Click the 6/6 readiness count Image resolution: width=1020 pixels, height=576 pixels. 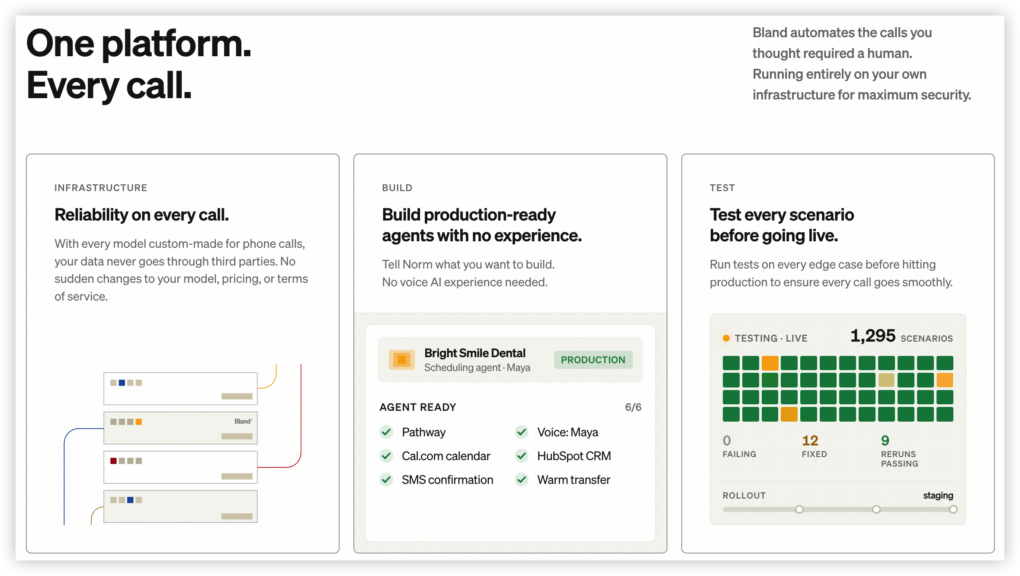(x=633, y=407)
